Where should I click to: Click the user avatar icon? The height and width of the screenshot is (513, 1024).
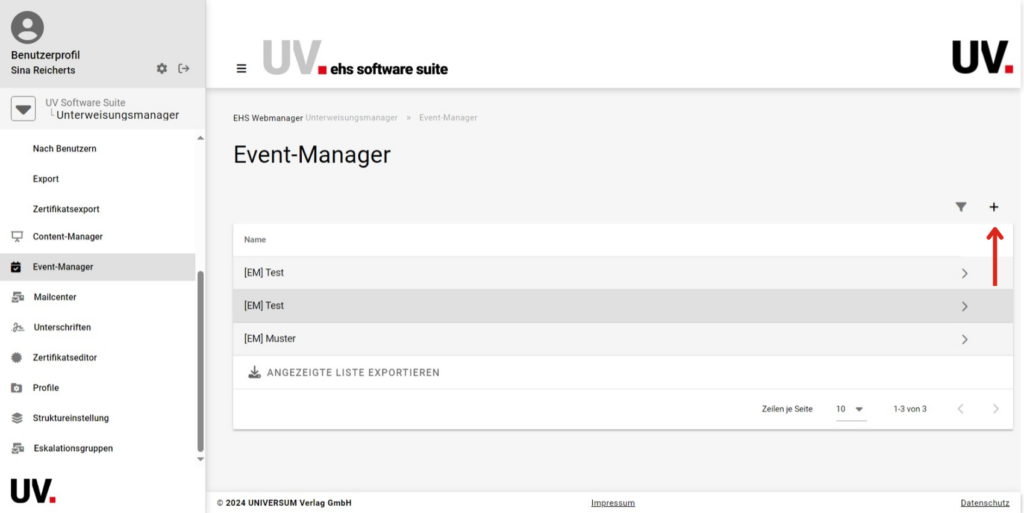27,28
